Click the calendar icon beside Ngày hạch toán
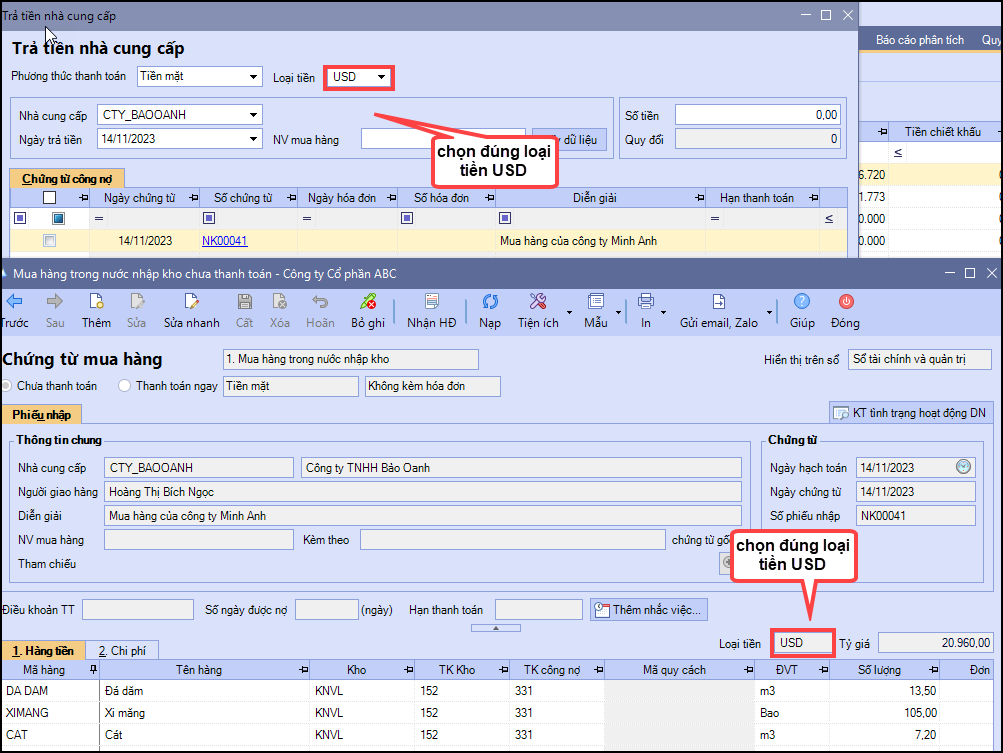 963,467
